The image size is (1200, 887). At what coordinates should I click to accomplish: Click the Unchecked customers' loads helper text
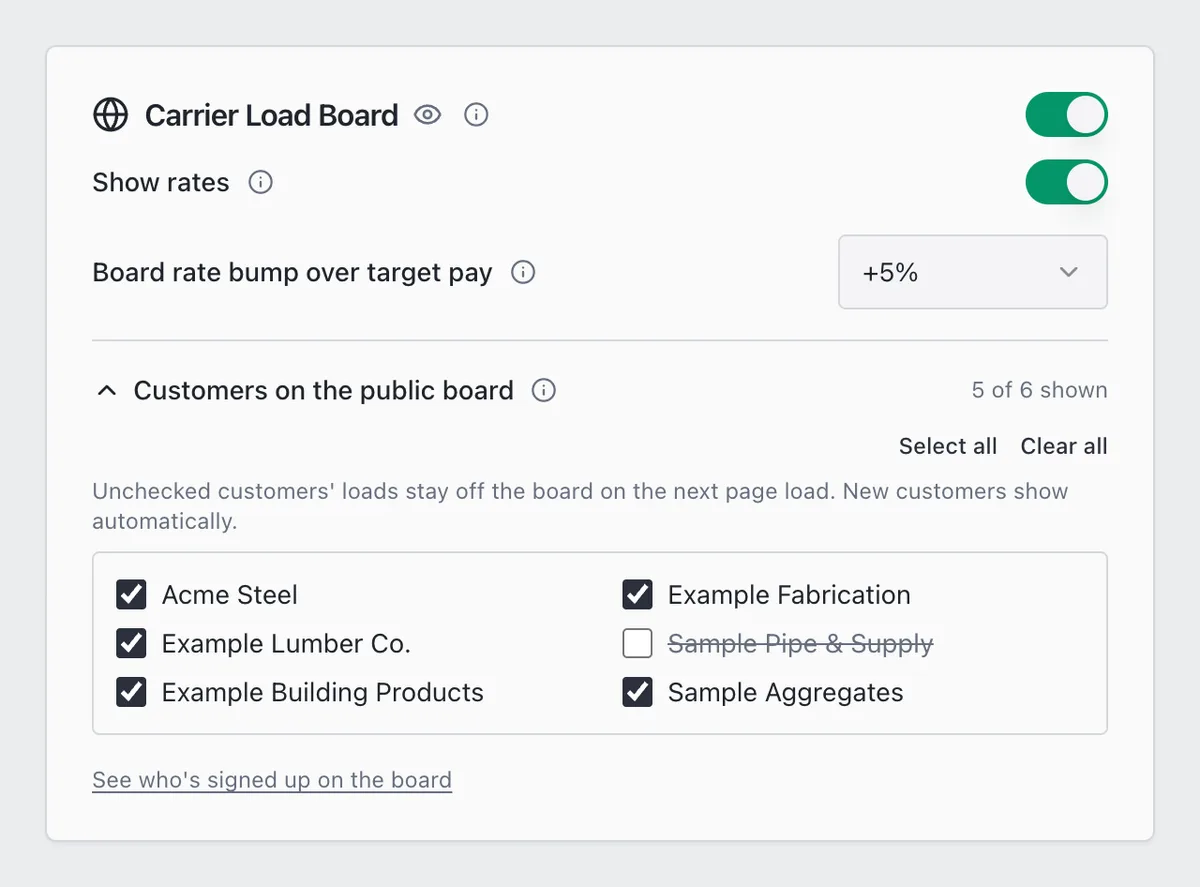coord(580,506)
